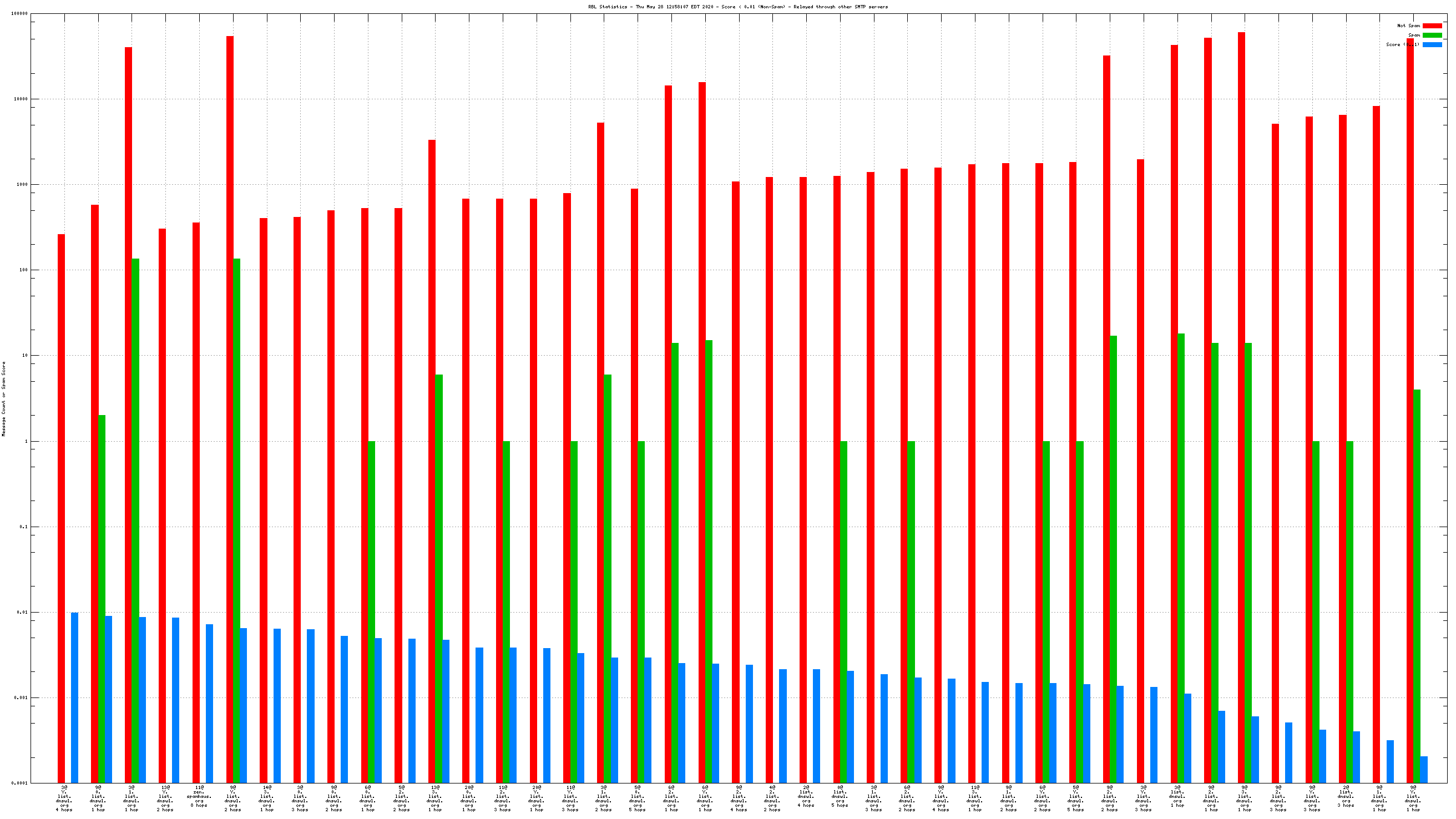1456x819 pixels.
Task: Click the leftmost red Not Spam bar
Action: point(61,509)
